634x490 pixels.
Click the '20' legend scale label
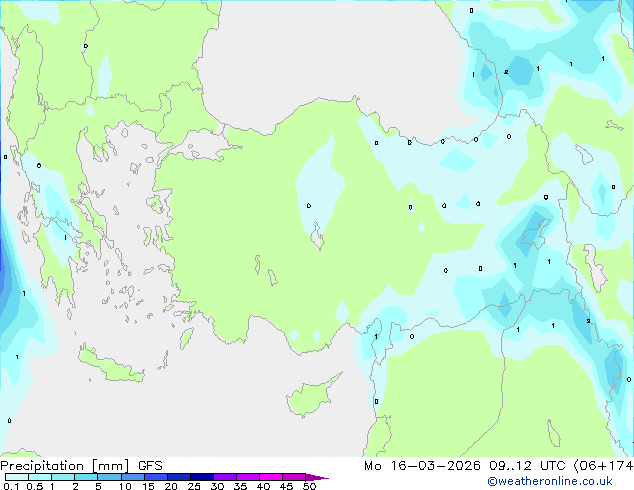click(x=171, y=486)
